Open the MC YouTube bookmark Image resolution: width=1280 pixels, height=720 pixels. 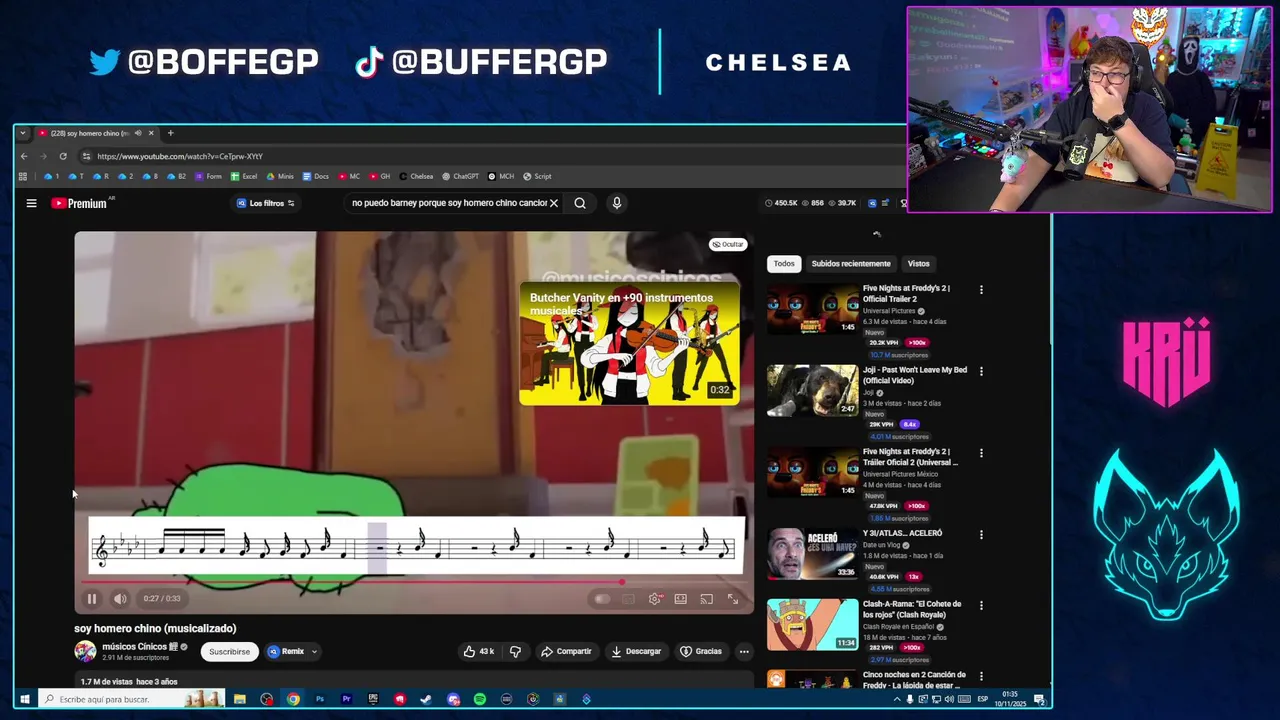349,176
